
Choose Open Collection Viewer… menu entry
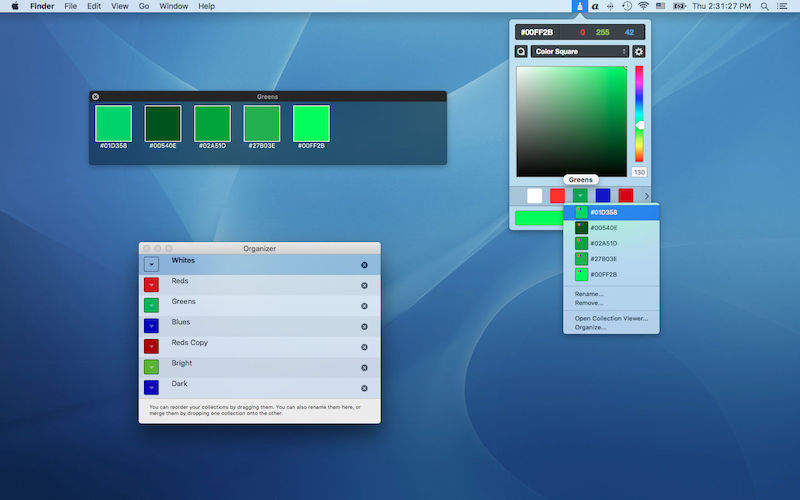[611, 318]
